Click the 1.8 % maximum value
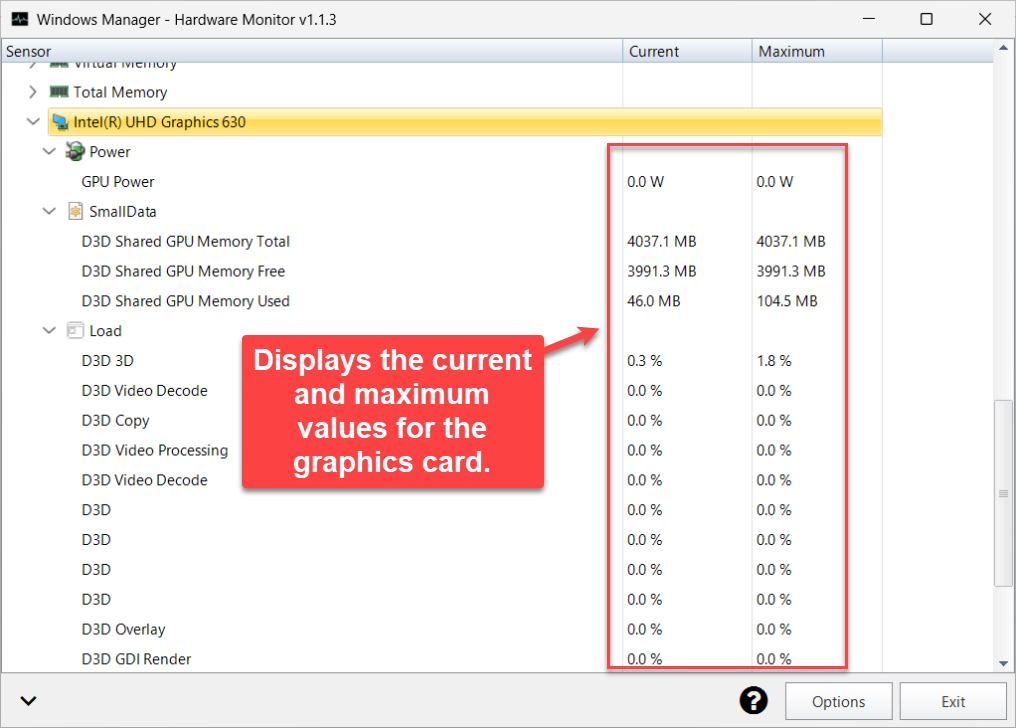Screen dimensions: 1016x728 coord(774,360)
